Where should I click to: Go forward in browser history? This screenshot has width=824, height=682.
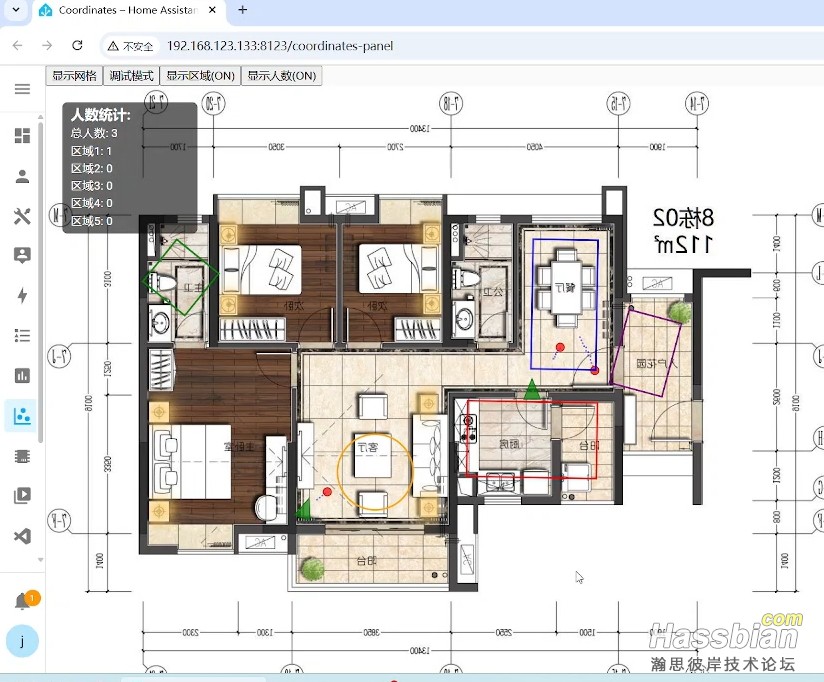click(47, 46)
